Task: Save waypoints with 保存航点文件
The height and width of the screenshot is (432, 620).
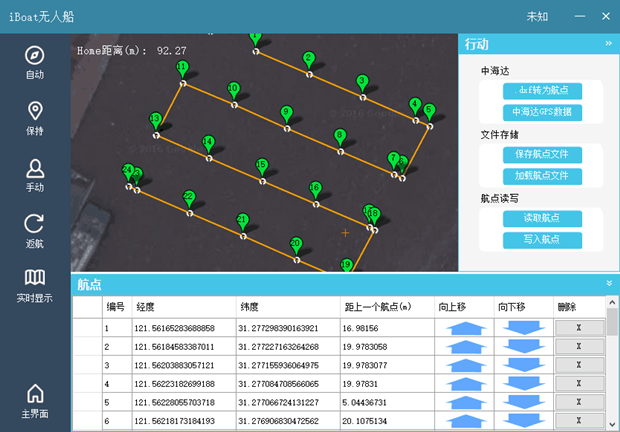Action: tap(541, 155)
